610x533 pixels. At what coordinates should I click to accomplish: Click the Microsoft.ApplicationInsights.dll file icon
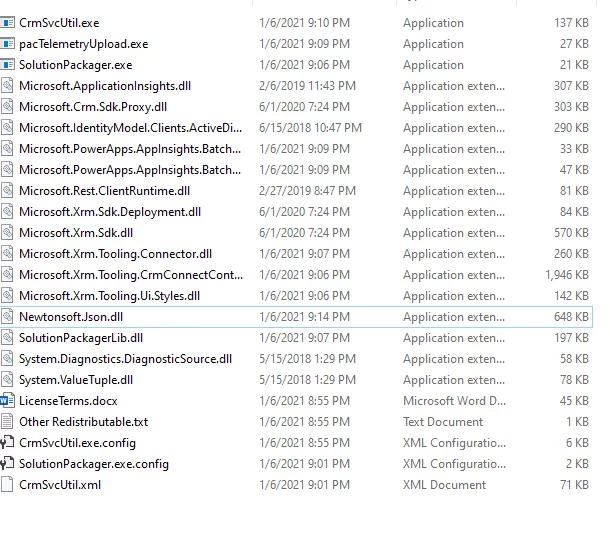(x=7, y=86)
